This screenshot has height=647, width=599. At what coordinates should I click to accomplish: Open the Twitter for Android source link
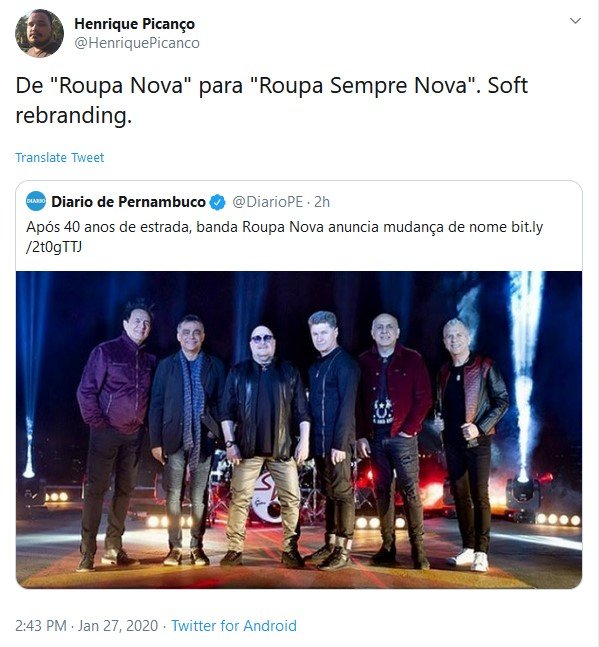pyautogui.click(x=234, y=626)
